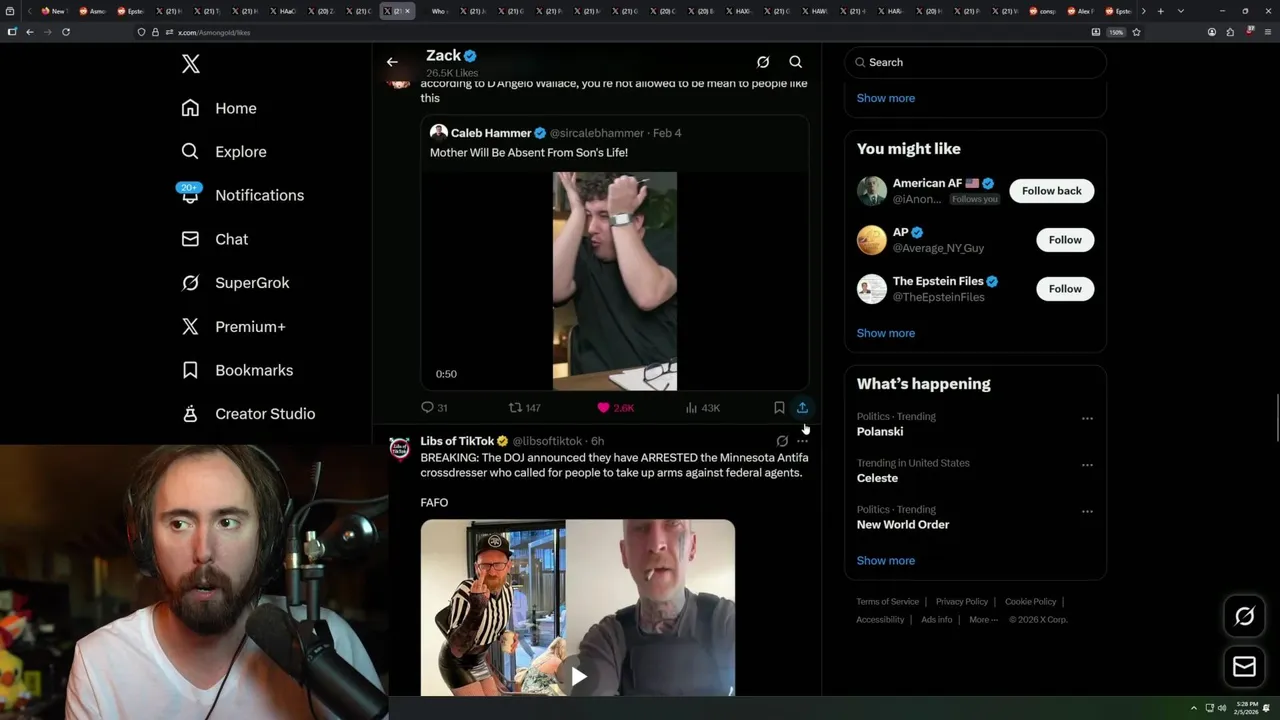Share the Caleb Hammer quote post
Viewport: 1280px width, 720px height.
(x=802, y=408)
